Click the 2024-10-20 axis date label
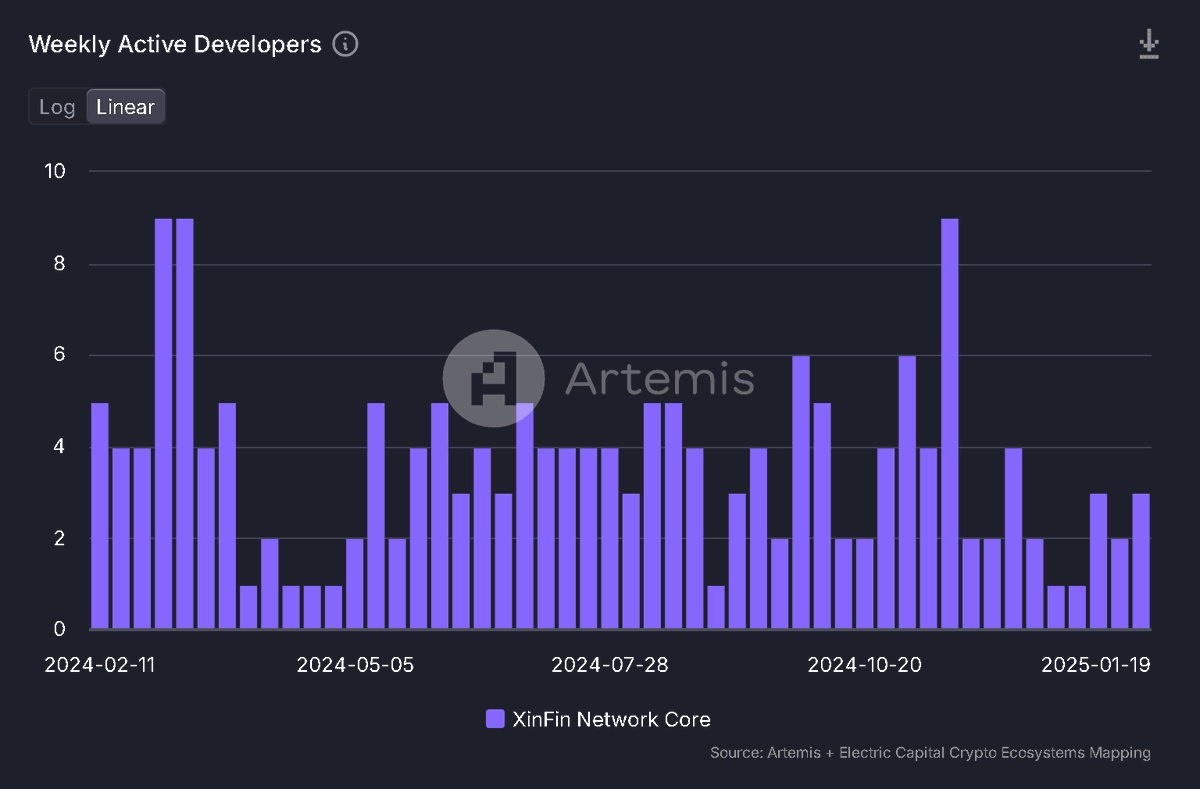Screen dimensions: 1200x789 click(864, 665)
